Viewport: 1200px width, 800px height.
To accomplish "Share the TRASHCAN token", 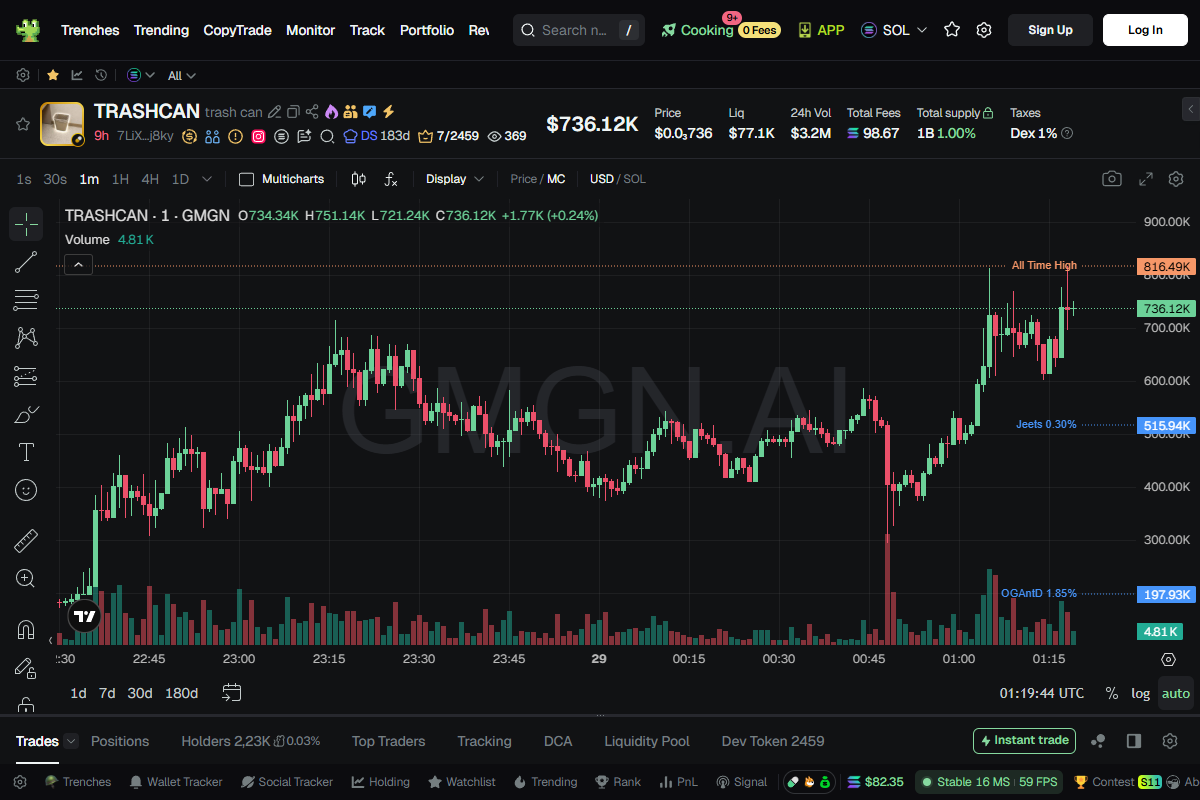I will click(312, 112).
